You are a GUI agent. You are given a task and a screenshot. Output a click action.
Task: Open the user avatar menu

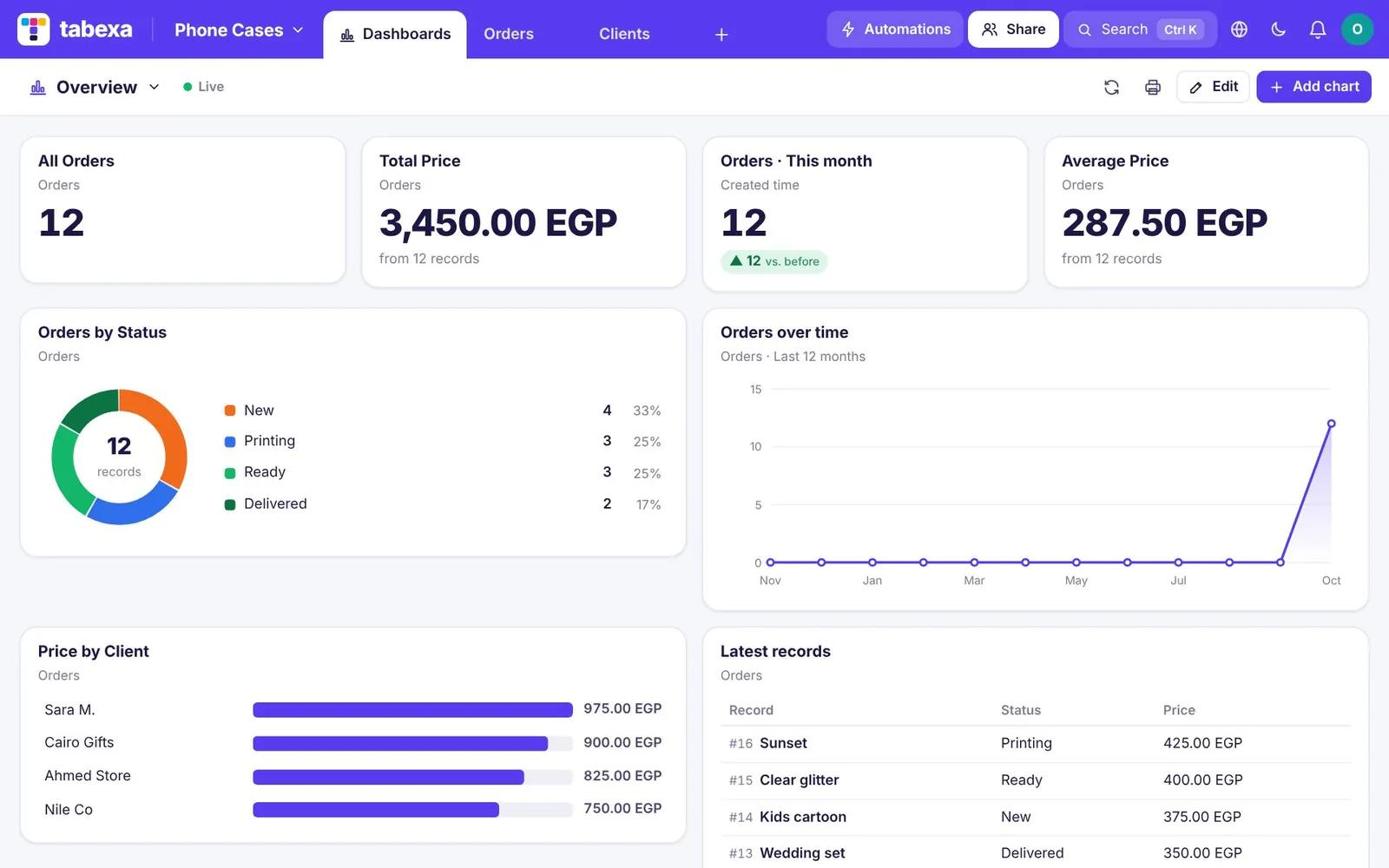tap(1357, 30)
